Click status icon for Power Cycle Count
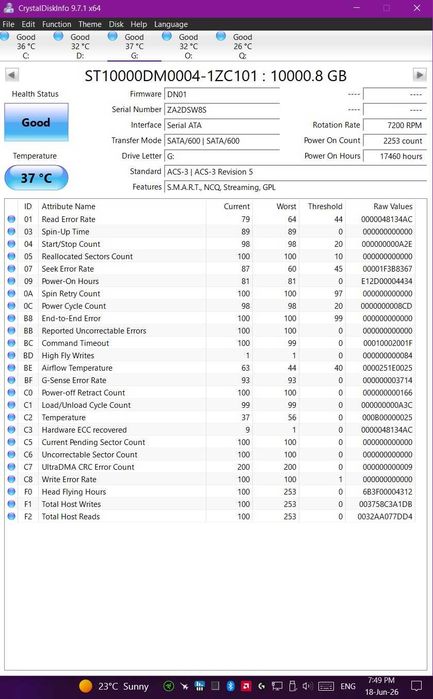 pos(11,306)
